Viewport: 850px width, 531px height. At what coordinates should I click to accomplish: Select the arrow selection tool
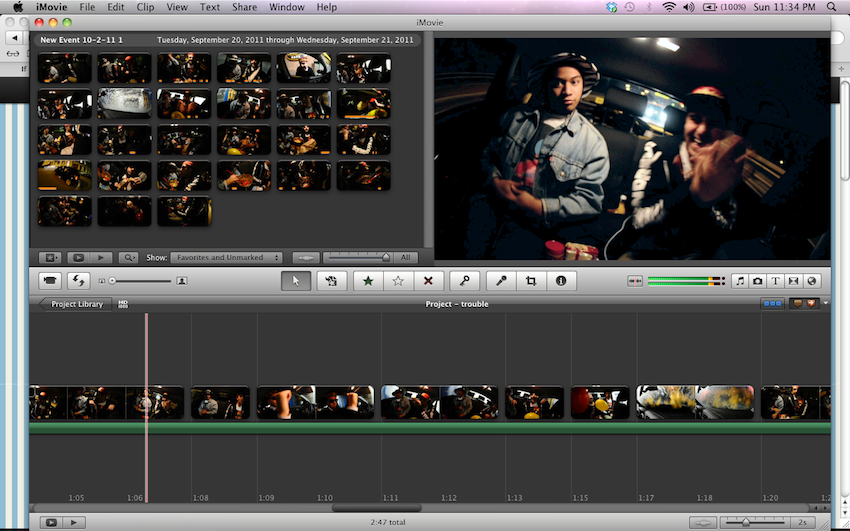[295, 281]
